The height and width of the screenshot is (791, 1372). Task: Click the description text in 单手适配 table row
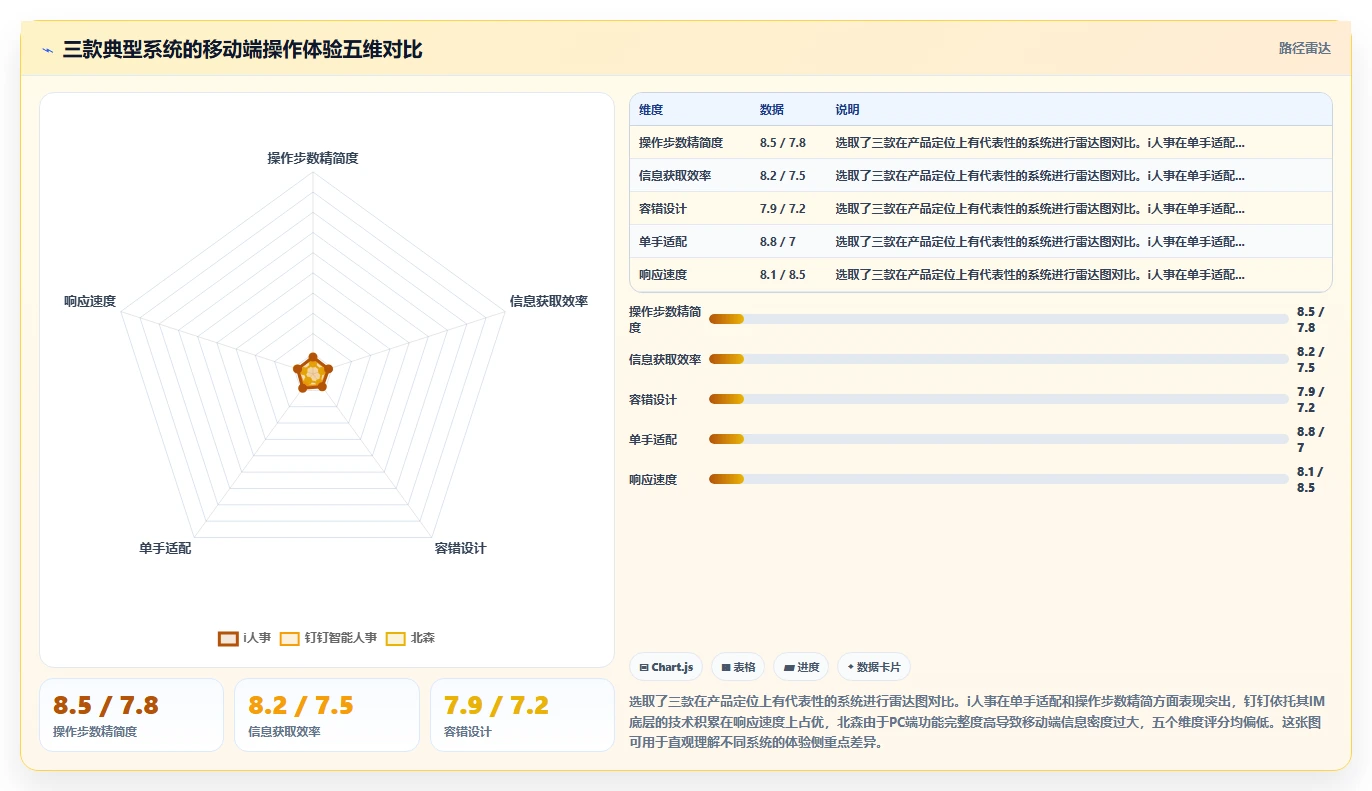click(1040, 242)
